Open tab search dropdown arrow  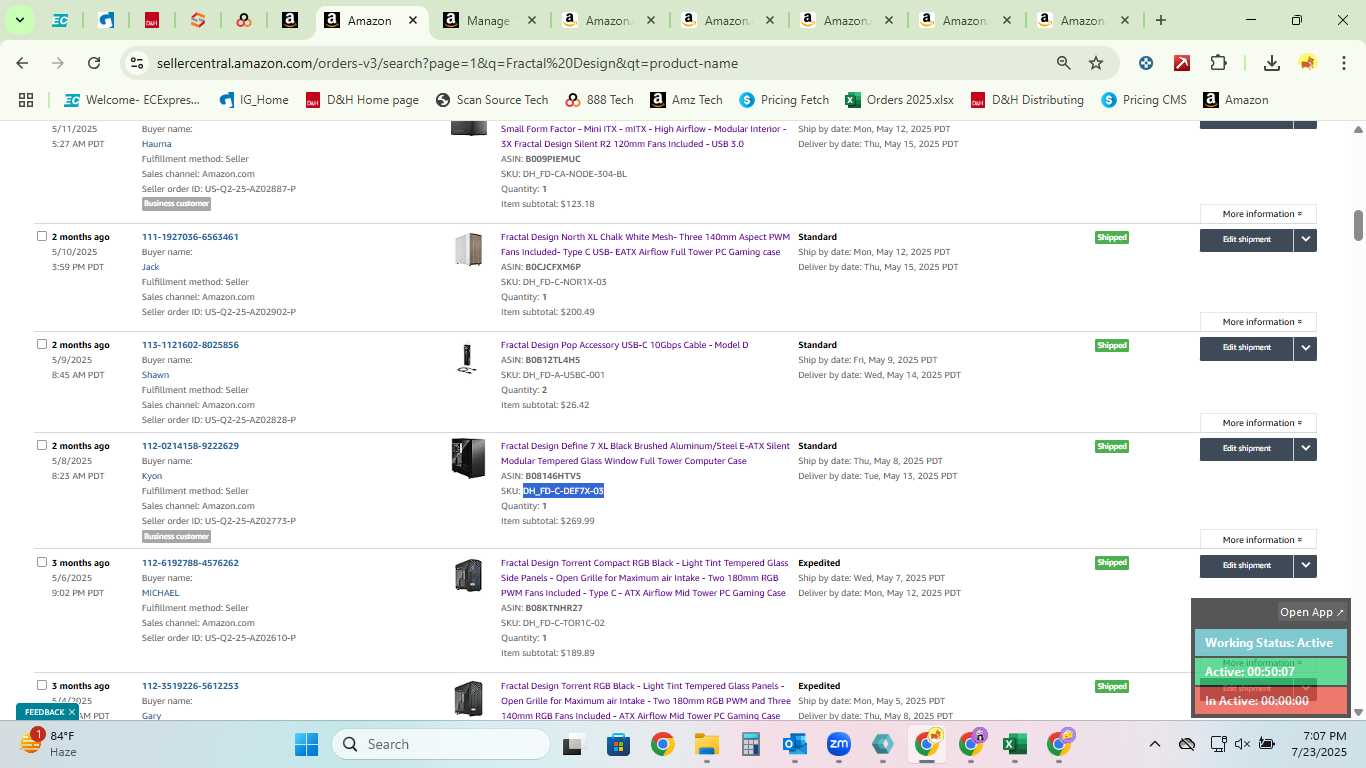19,20
